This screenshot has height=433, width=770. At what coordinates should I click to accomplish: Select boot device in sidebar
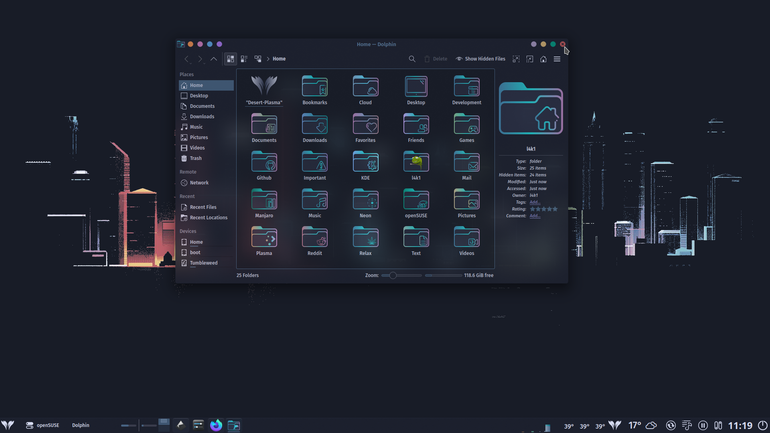tap(206, 252)
